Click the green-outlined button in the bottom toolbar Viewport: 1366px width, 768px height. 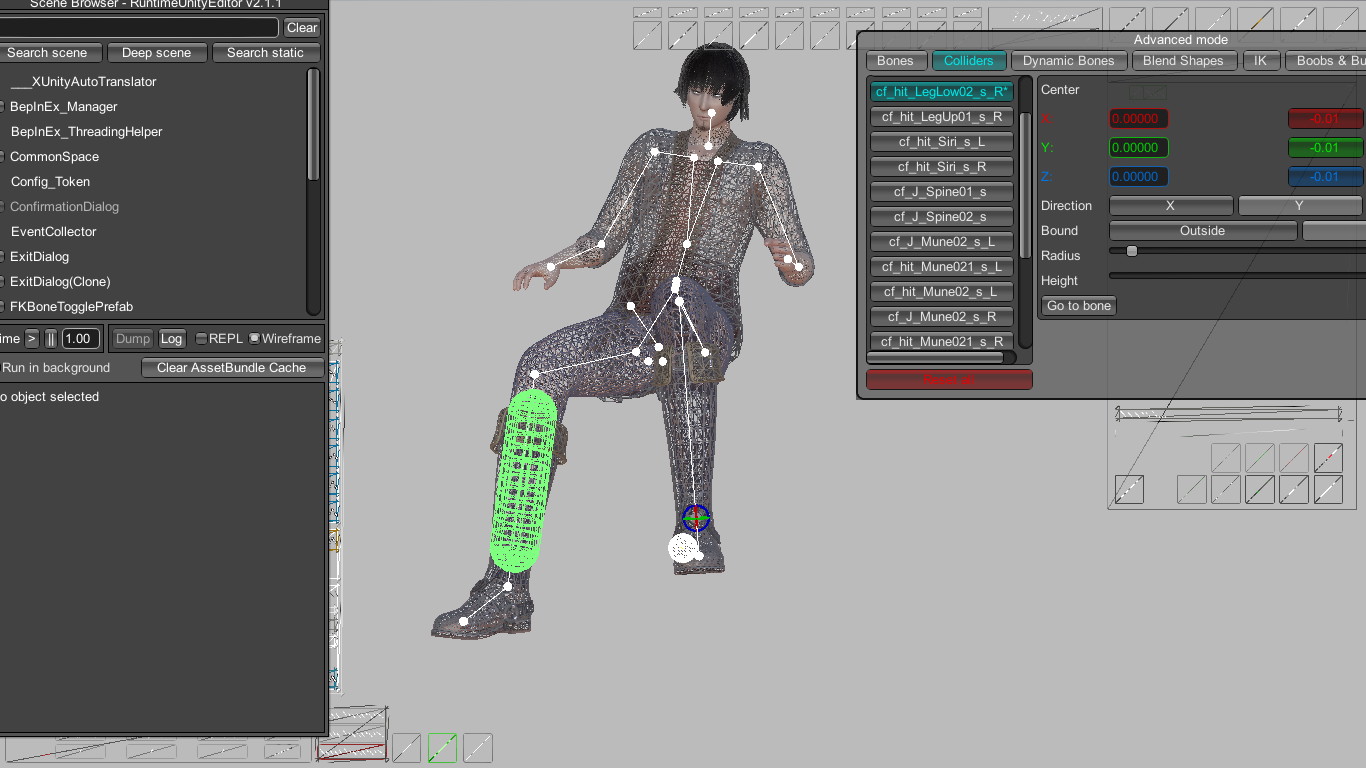point(442,748)
